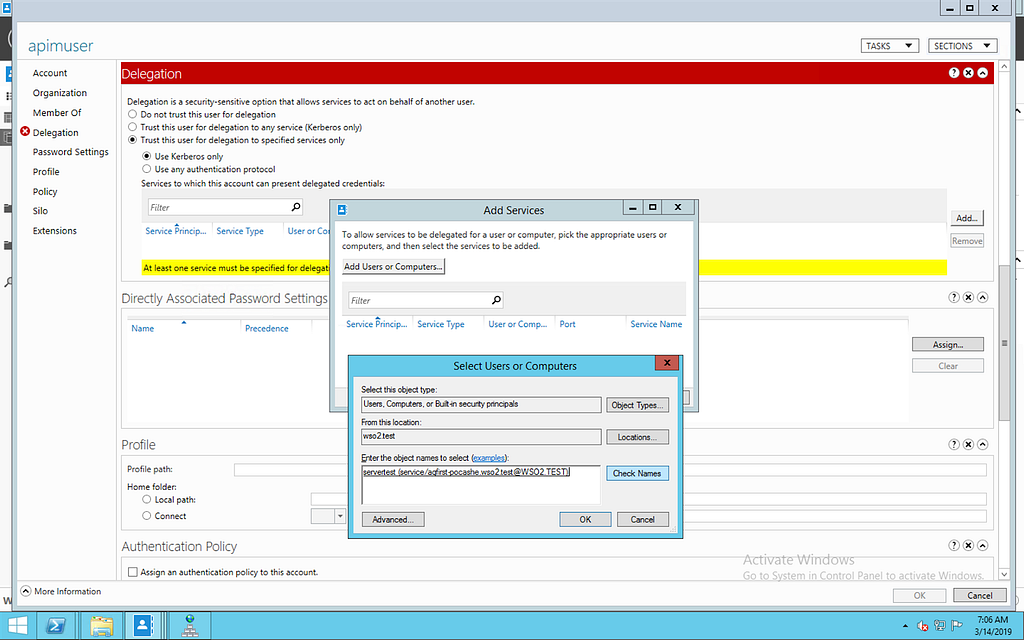Go to Policy in the left navigation

point(45,191)
